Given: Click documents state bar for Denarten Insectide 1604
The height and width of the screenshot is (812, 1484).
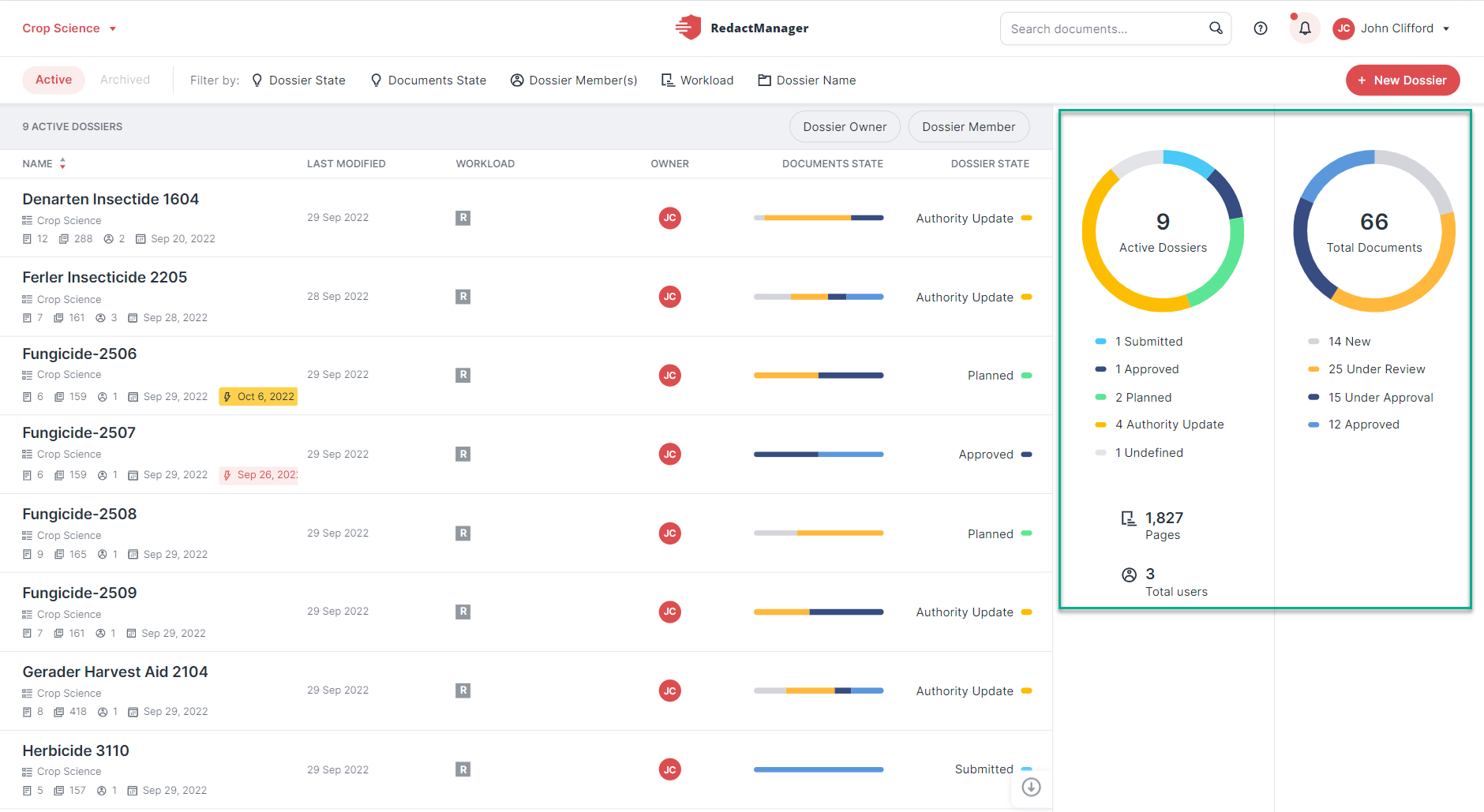Looking at the screenshot, I should (819, 218).
